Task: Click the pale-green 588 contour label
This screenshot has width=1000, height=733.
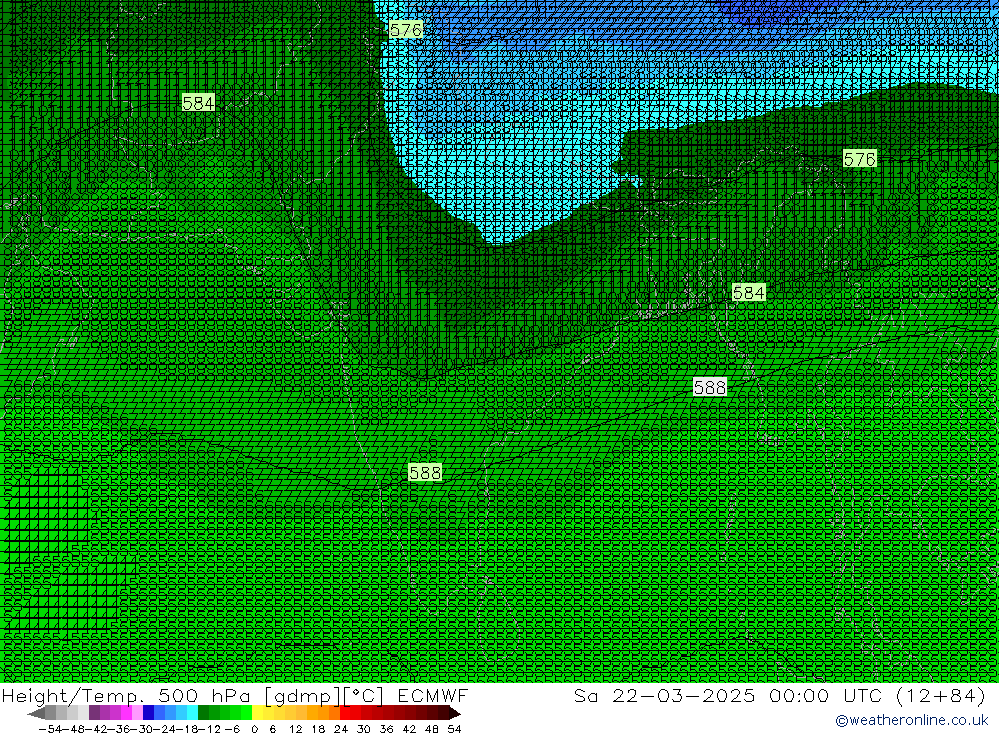Action: [425, 472]
